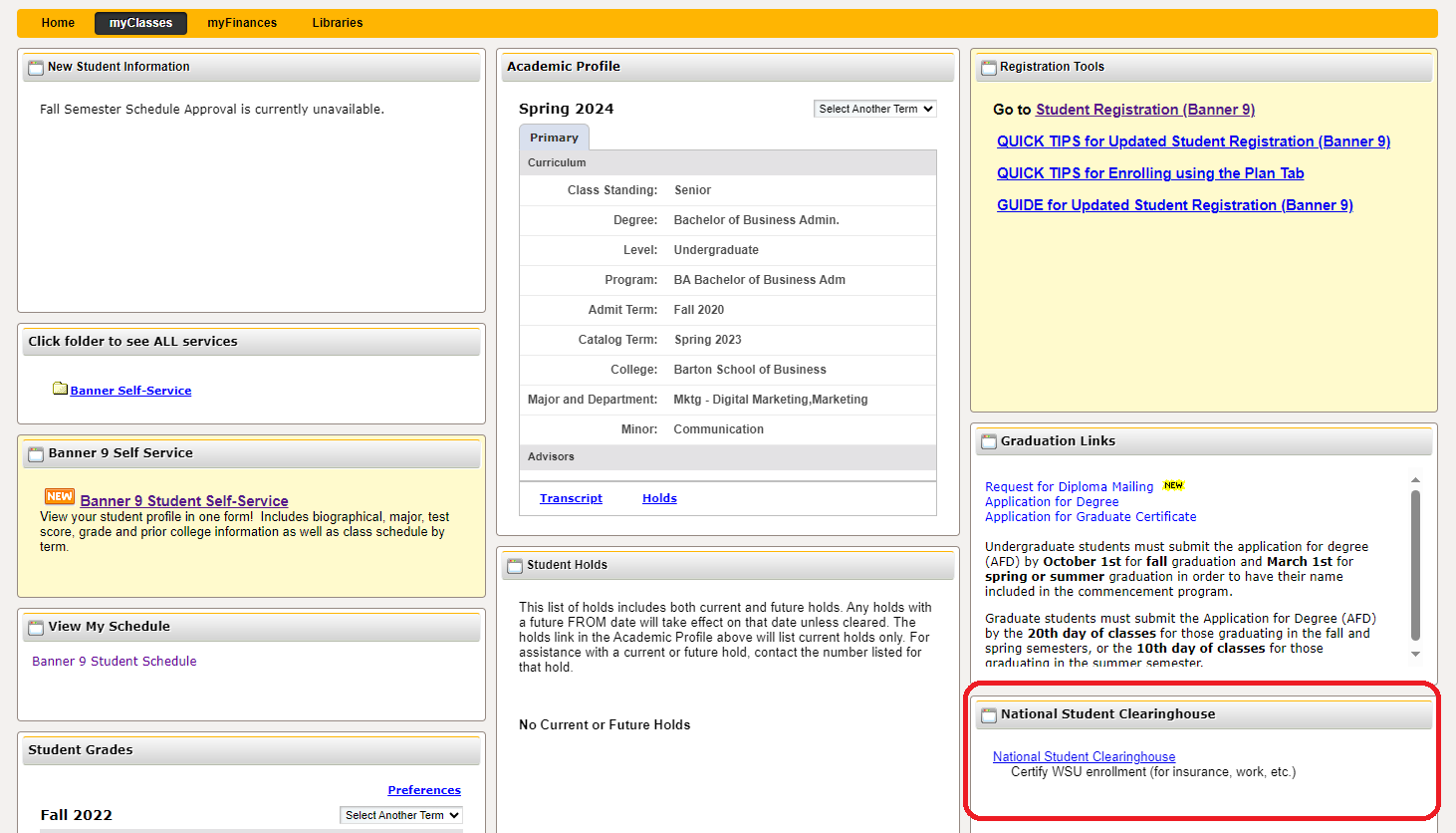Click the Certify WSU enrollment description text

[1153, 772]
